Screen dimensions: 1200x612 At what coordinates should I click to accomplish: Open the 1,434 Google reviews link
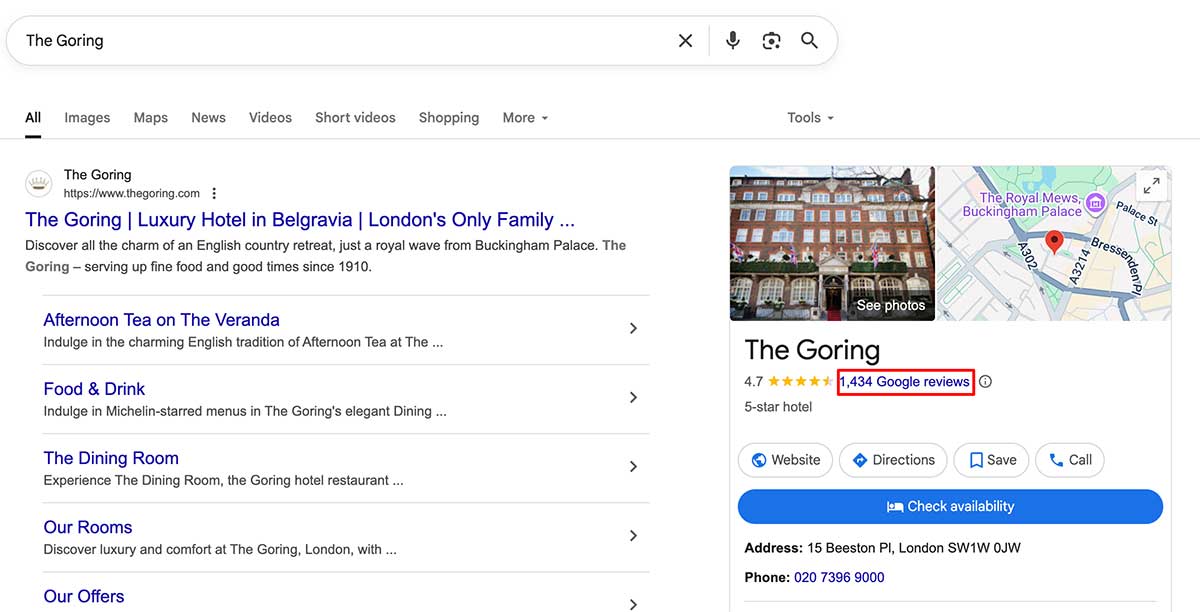point(903,381)
